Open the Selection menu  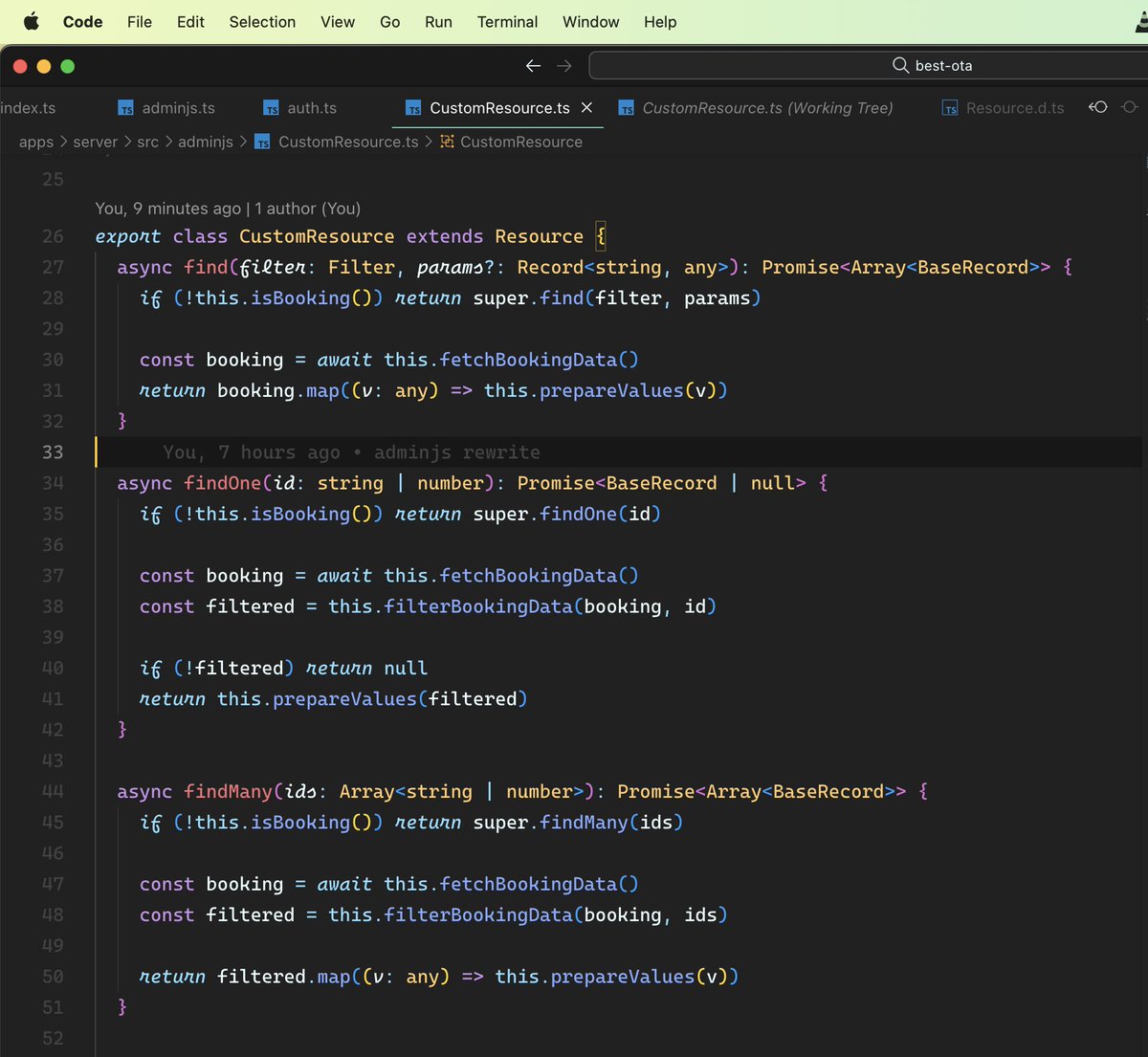click(x=262, y=22)
